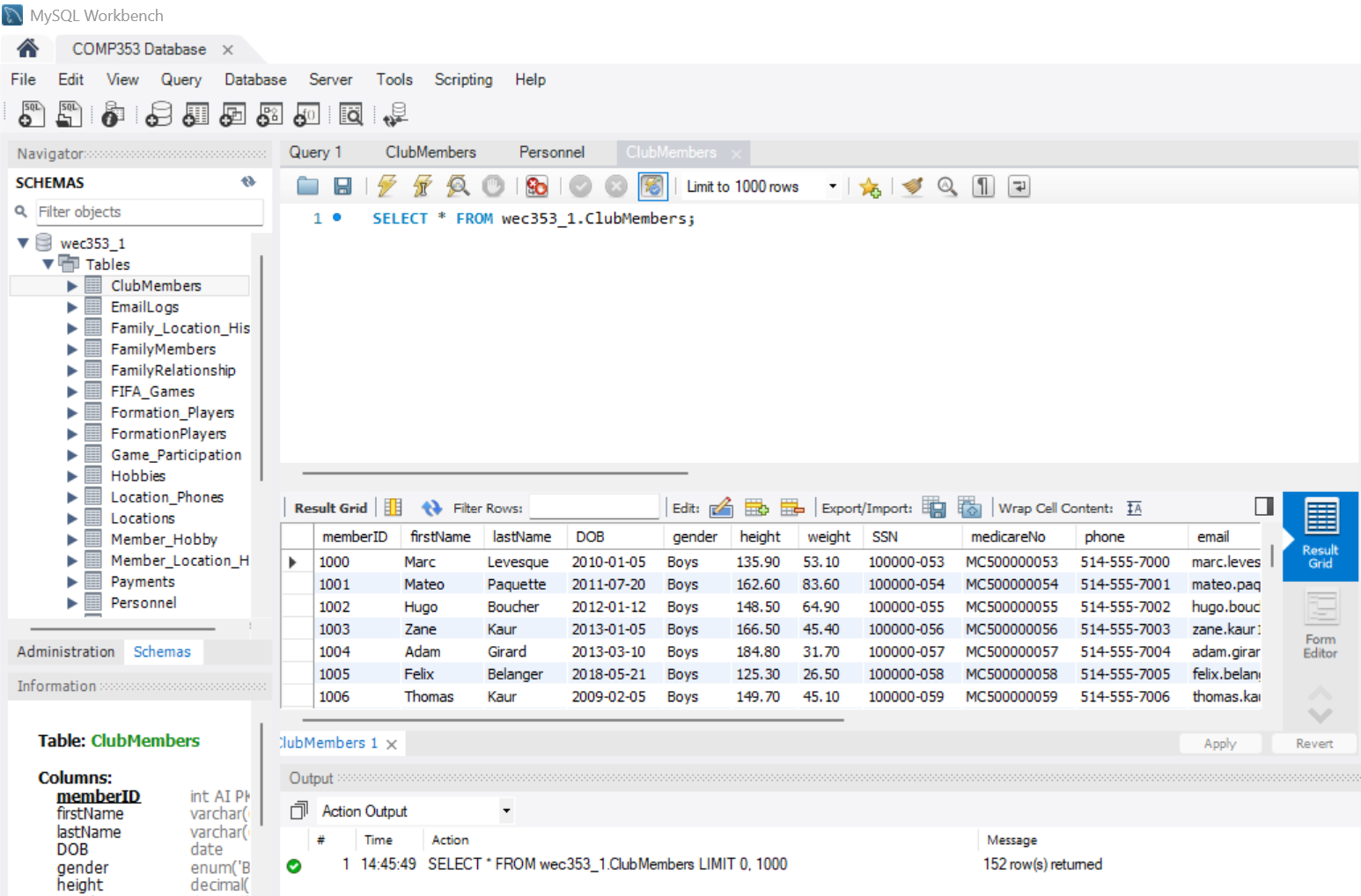1361x896 pixels.
Task: Close the ClubMembers 1 result tab
Action: click(x=392, y=744)
